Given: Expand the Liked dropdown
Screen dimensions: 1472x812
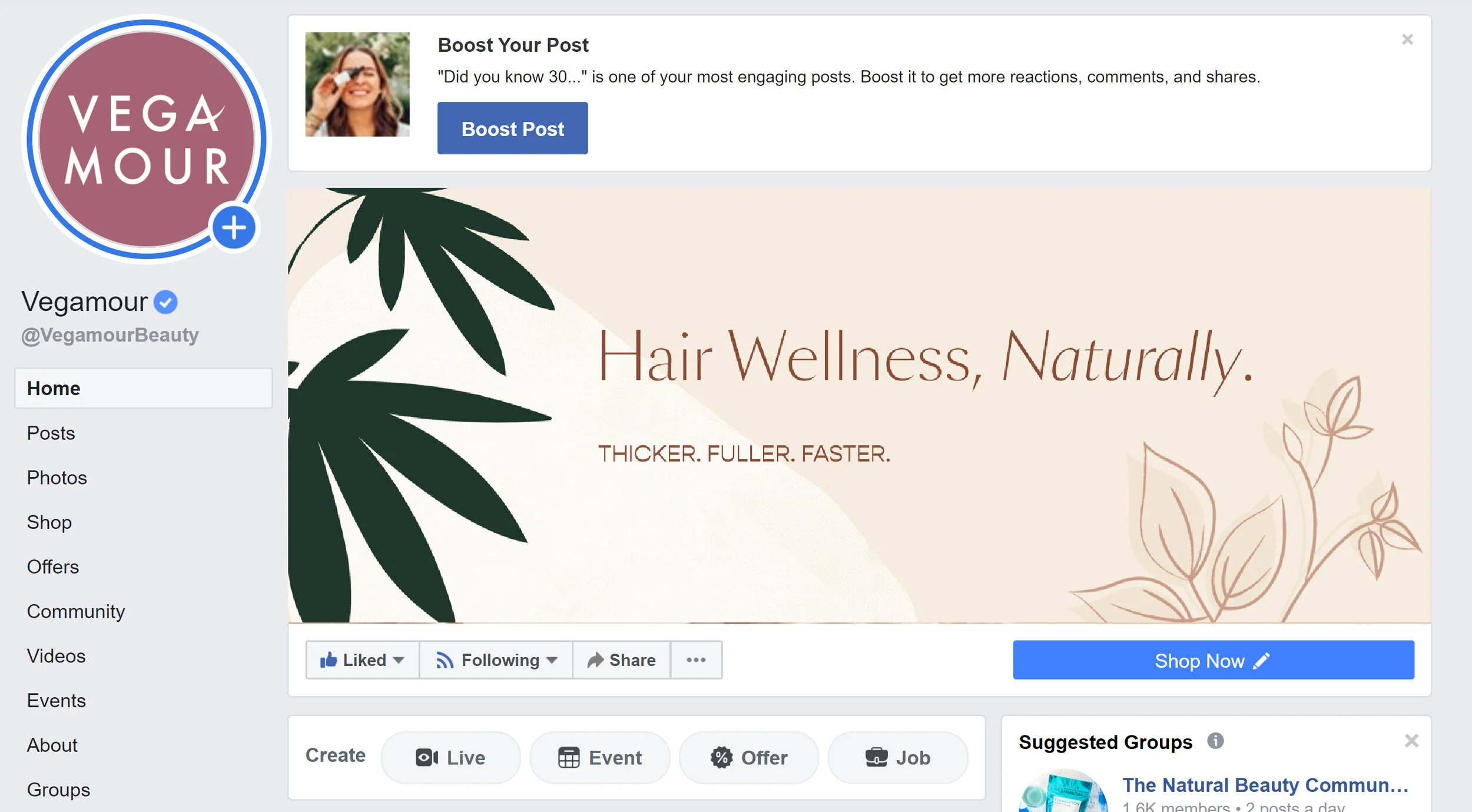Looking at the screenshot, I should coord(362,659).
